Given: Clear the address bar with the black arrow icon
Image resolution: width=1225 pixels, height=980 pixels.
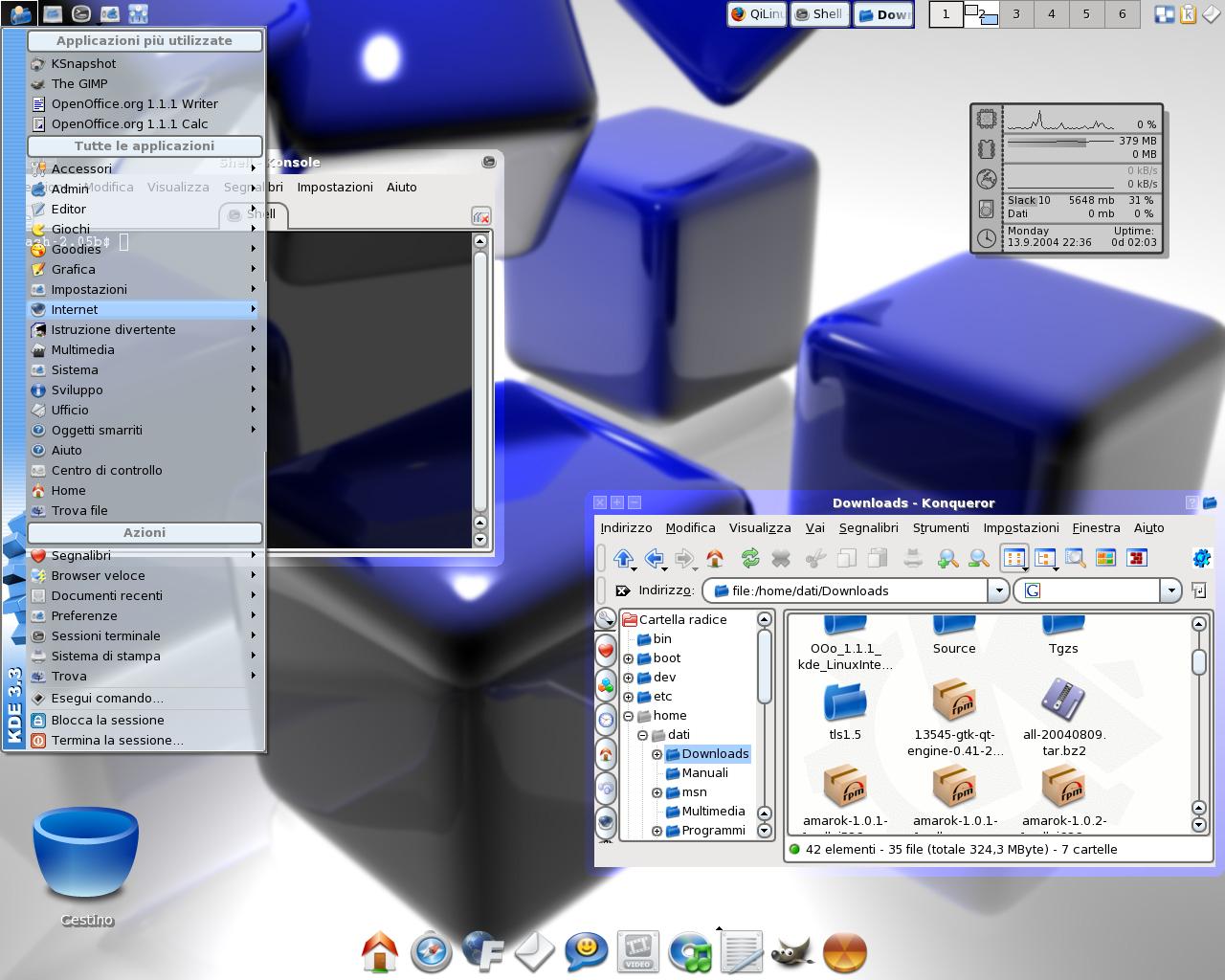Looking at the screenshot, I should click(623, 590).
